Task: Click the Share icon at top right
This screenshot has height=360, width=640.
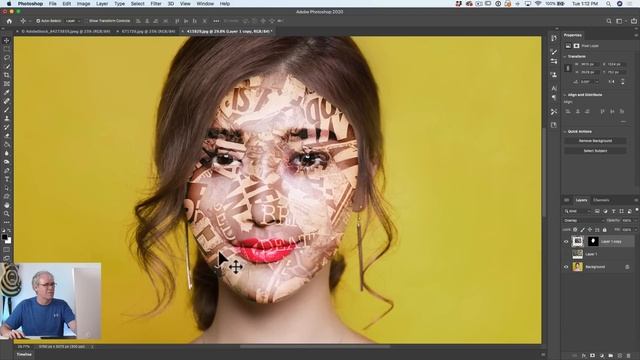Action: tap(633, 21)
